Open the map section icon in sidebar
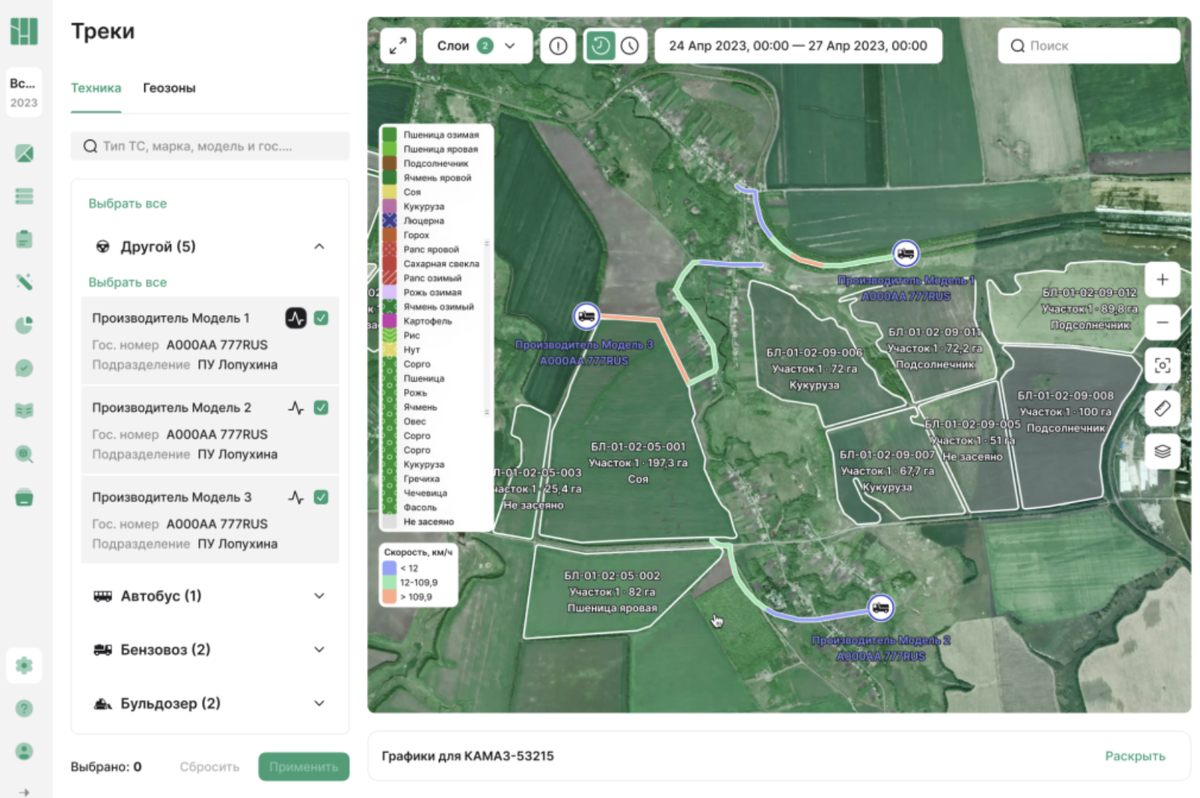The image size is (1200, 798). coord(24,153)
